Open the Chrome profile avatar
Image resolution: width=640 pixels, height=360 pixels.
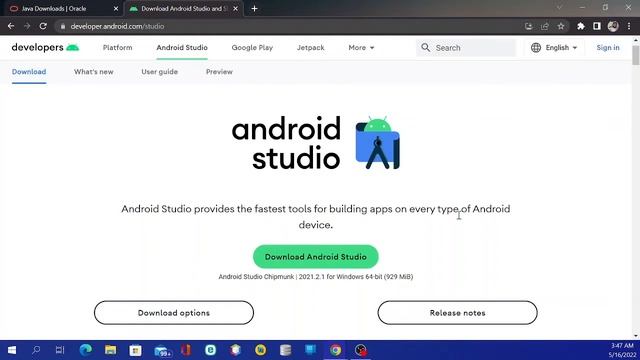[x=613, y=26]
